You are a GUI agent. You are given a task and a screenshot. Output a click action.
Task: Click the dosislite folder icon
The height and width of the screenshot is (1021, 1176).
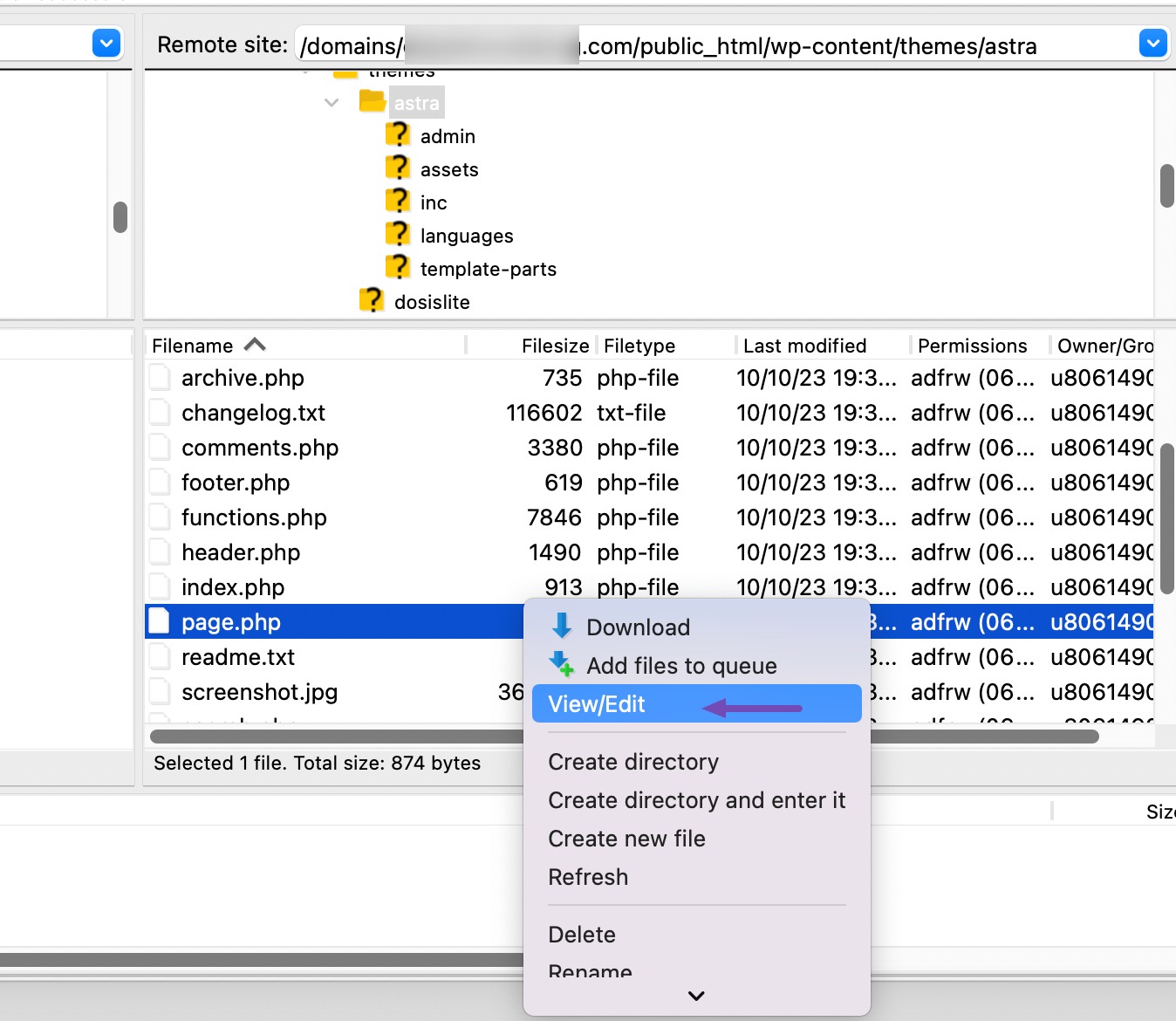(x=373, y=300)
